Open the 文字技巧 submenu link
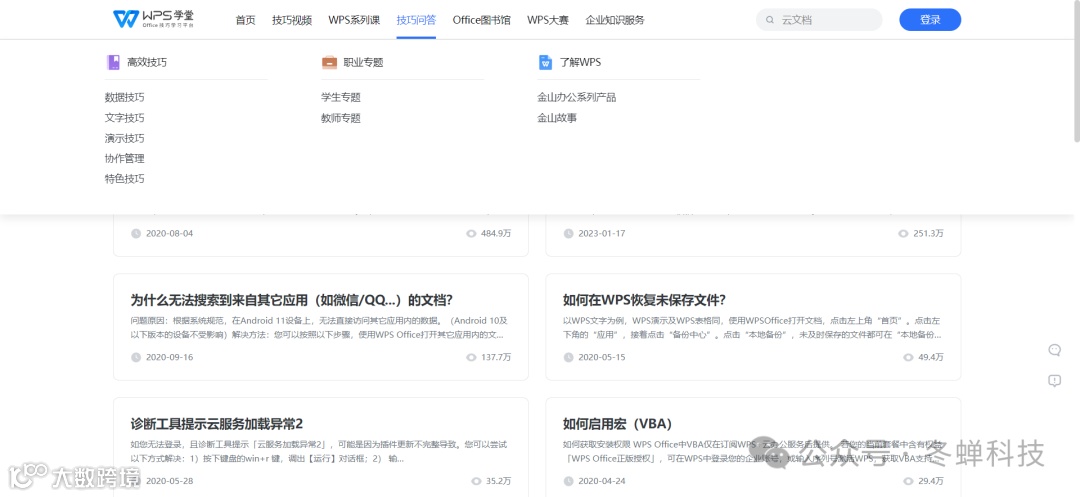This screenshot has width=1080, height=497. tap(125, 118)
